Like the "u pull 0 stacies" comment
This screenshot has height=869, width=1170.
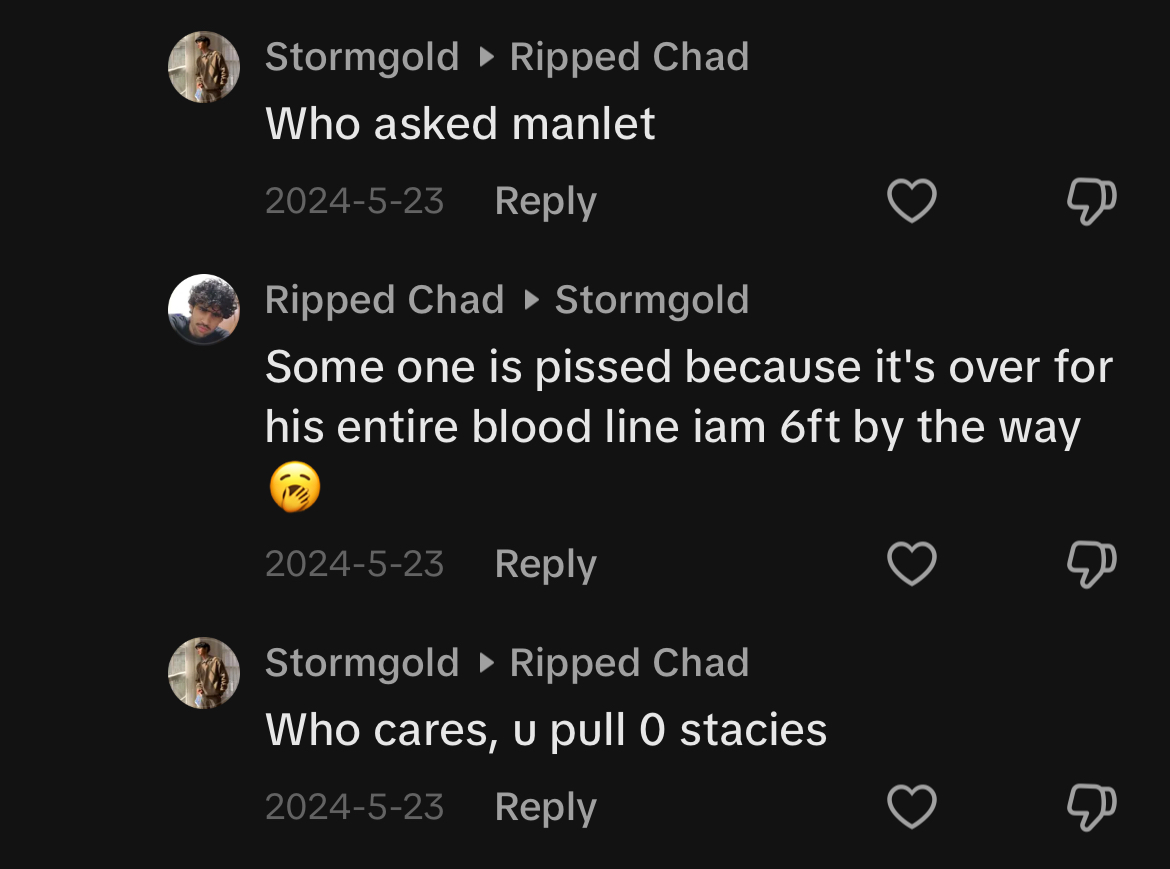[x=912, y=806]
